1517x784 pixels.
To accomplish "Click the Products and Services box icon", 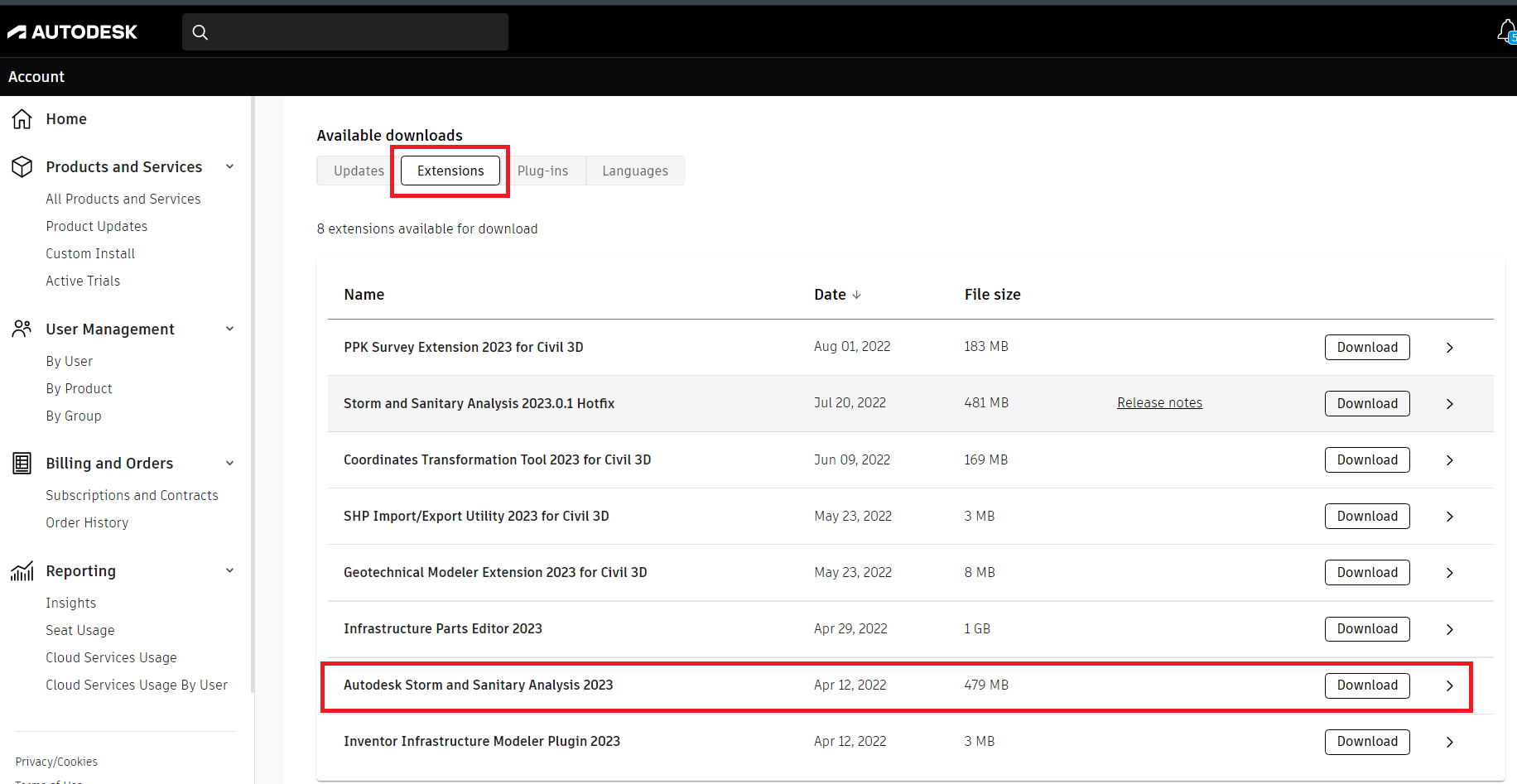I will (x=22, y=166).
